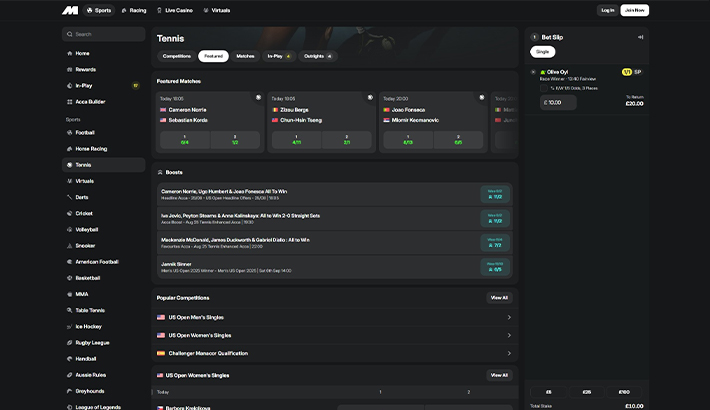Select the 1/1 odds pill for Olive Oyl
The image size is (710, 410).
click(x=627, y=72)
